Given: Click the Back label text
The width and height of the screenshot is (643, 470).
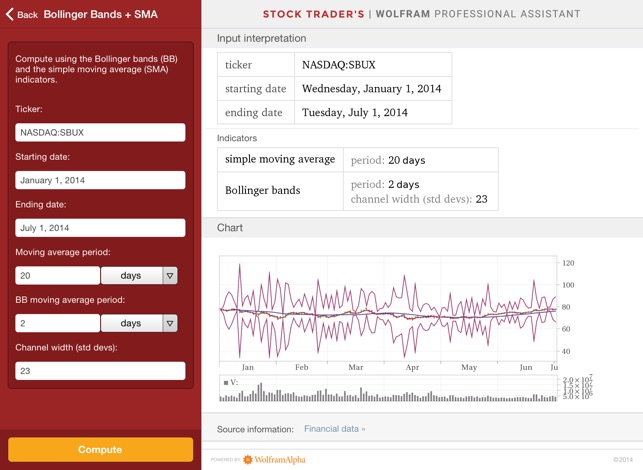Looking at the screenshot, I should tap(27, 15).
